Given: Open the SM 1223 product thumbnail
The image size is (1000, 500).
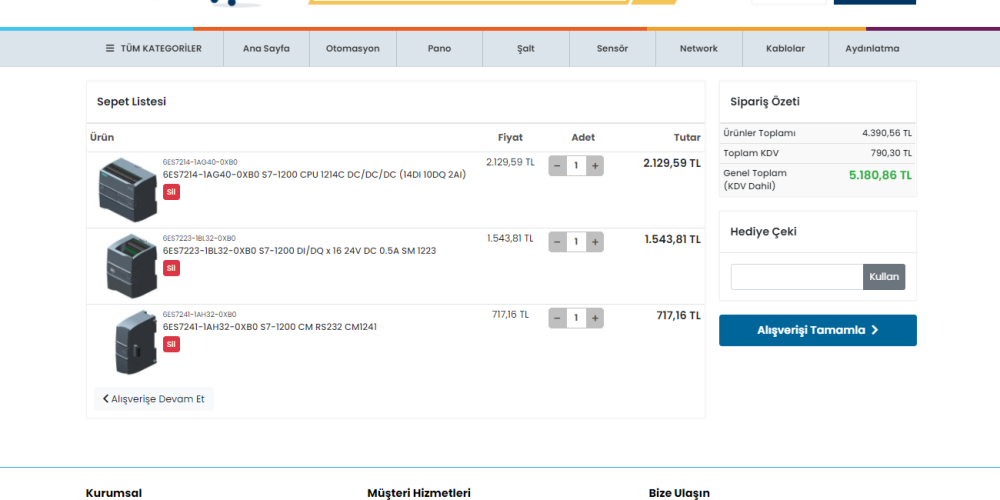Looking at the screenshot, I should [x=130, y=265].
